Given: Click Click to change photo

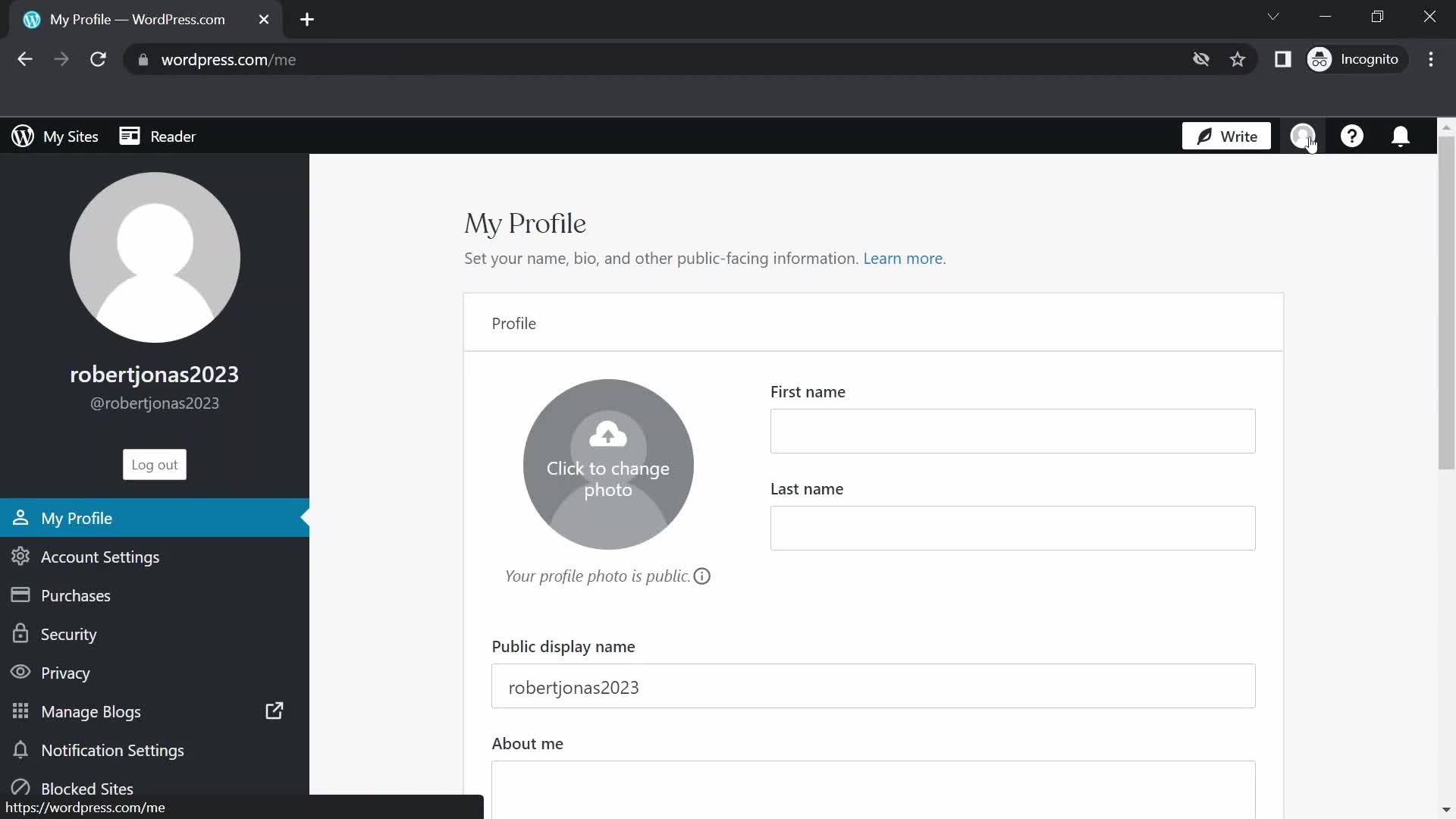Looking at the screenshot, I should click(609, 465).
